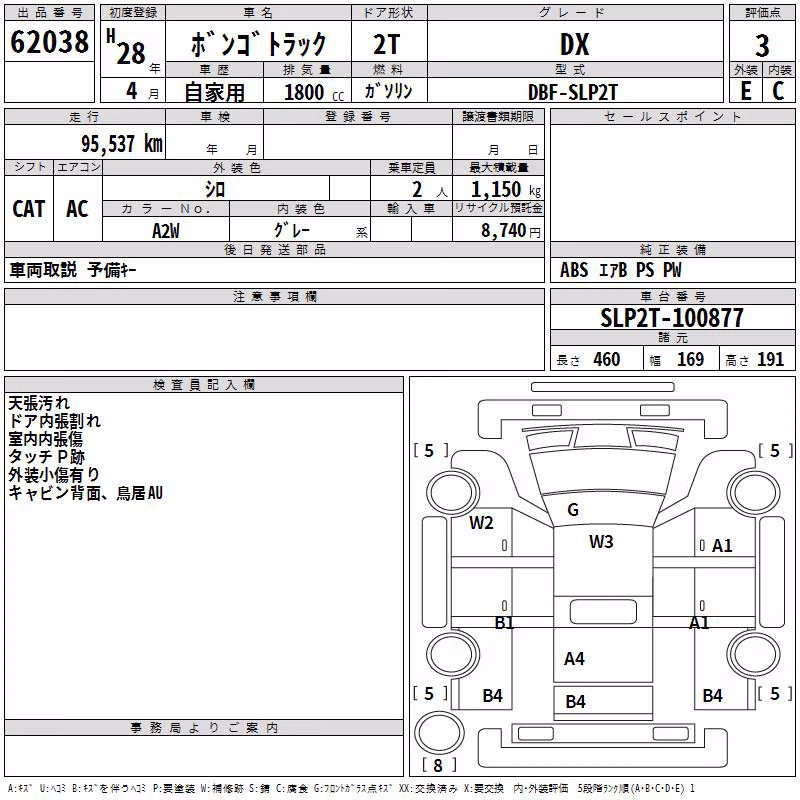Click the inspector note 天張汚れ
The width and height of the screenshot is (800, 800).
click(x=39, y=403)
